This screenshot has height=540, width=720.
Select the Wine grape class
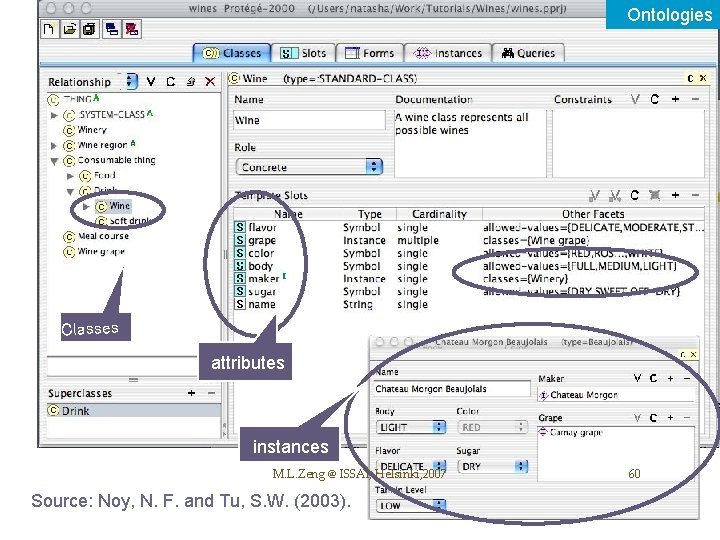(95, 252)
